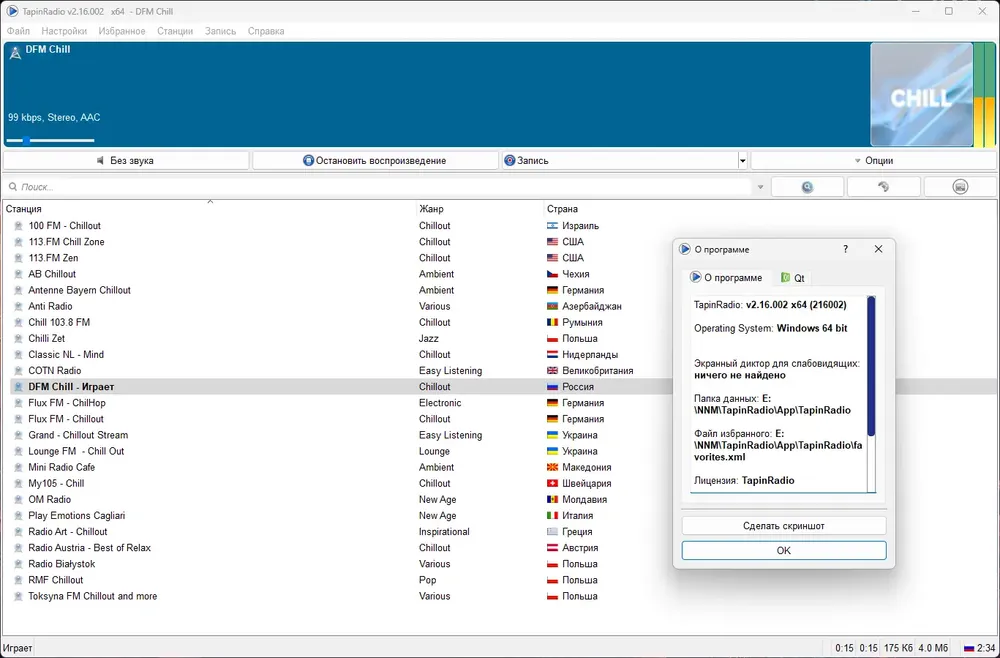
Task: Click the station icon for Anti Radio
Action: tap(18, 306)
